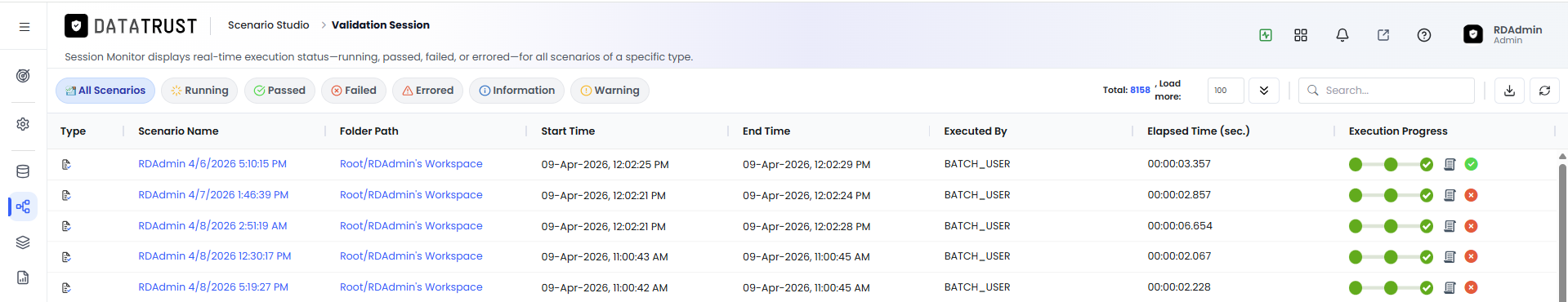This screenshot has width=1568, height=302.
Task: Open scenario RDAdmin 4/8/2026 12:30:17 PM
Action: [x=215, y=256]
